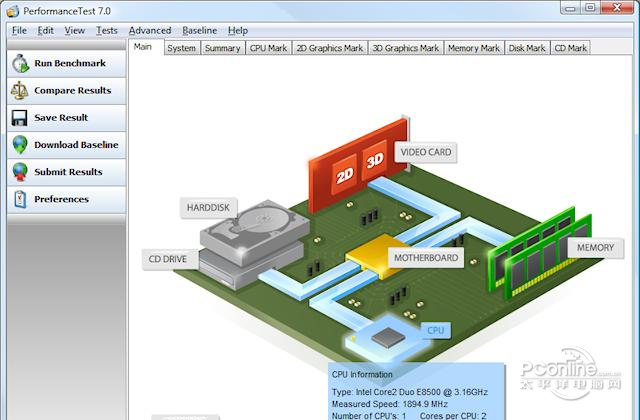Switch to the Disk Mark tab

(527, 48)
